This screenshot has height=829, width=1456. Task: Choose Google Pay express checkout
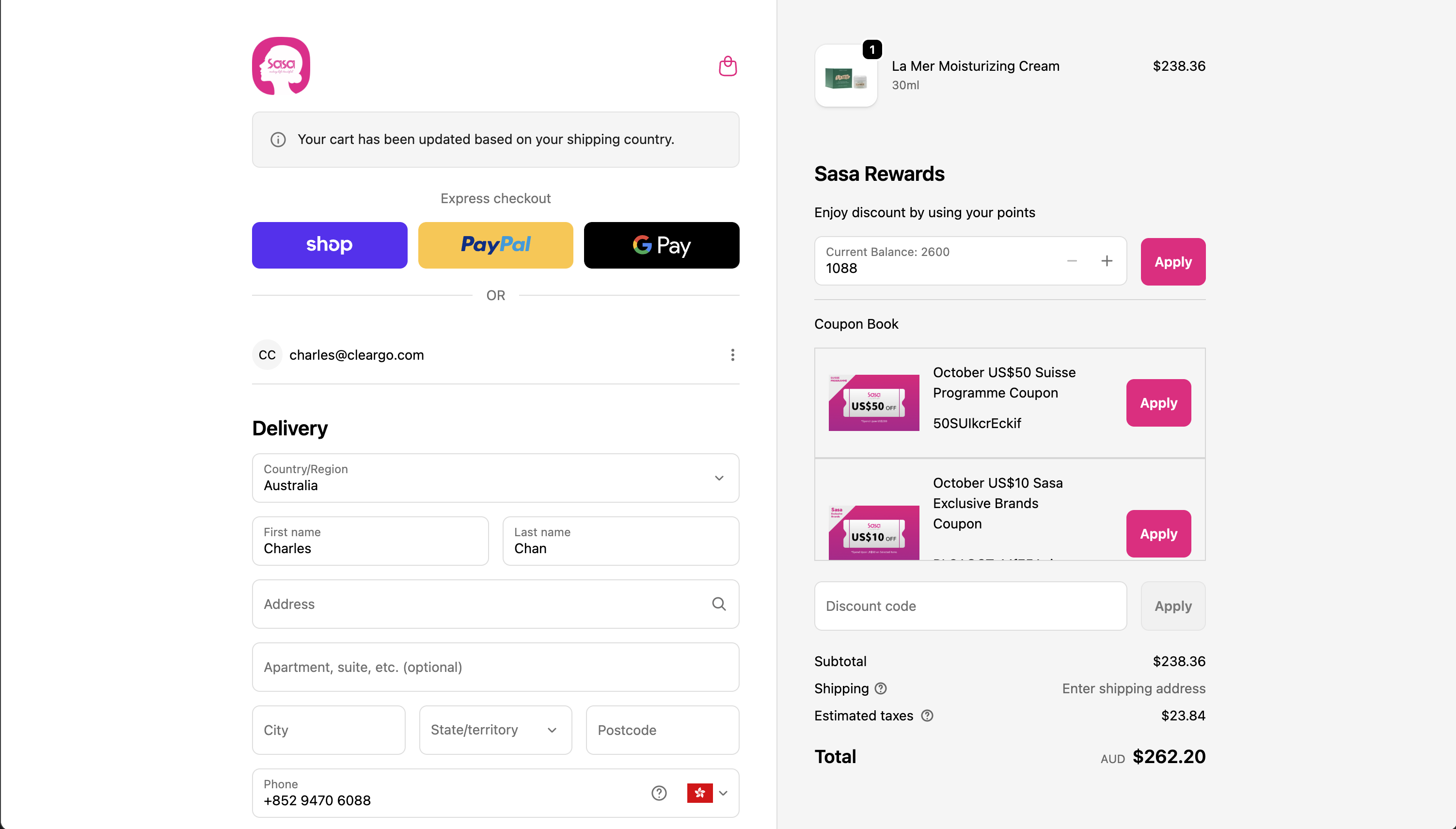(x=662, y=245)
